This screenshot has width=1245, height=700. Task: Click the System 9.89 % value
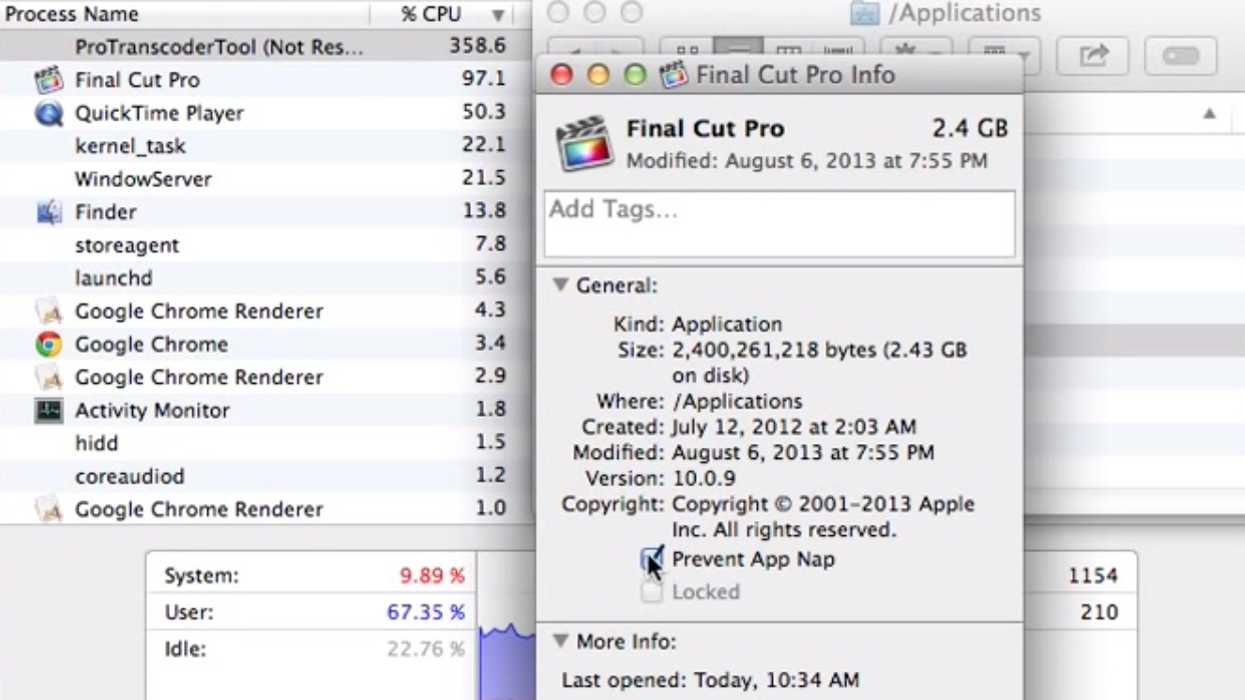point(432,576)
